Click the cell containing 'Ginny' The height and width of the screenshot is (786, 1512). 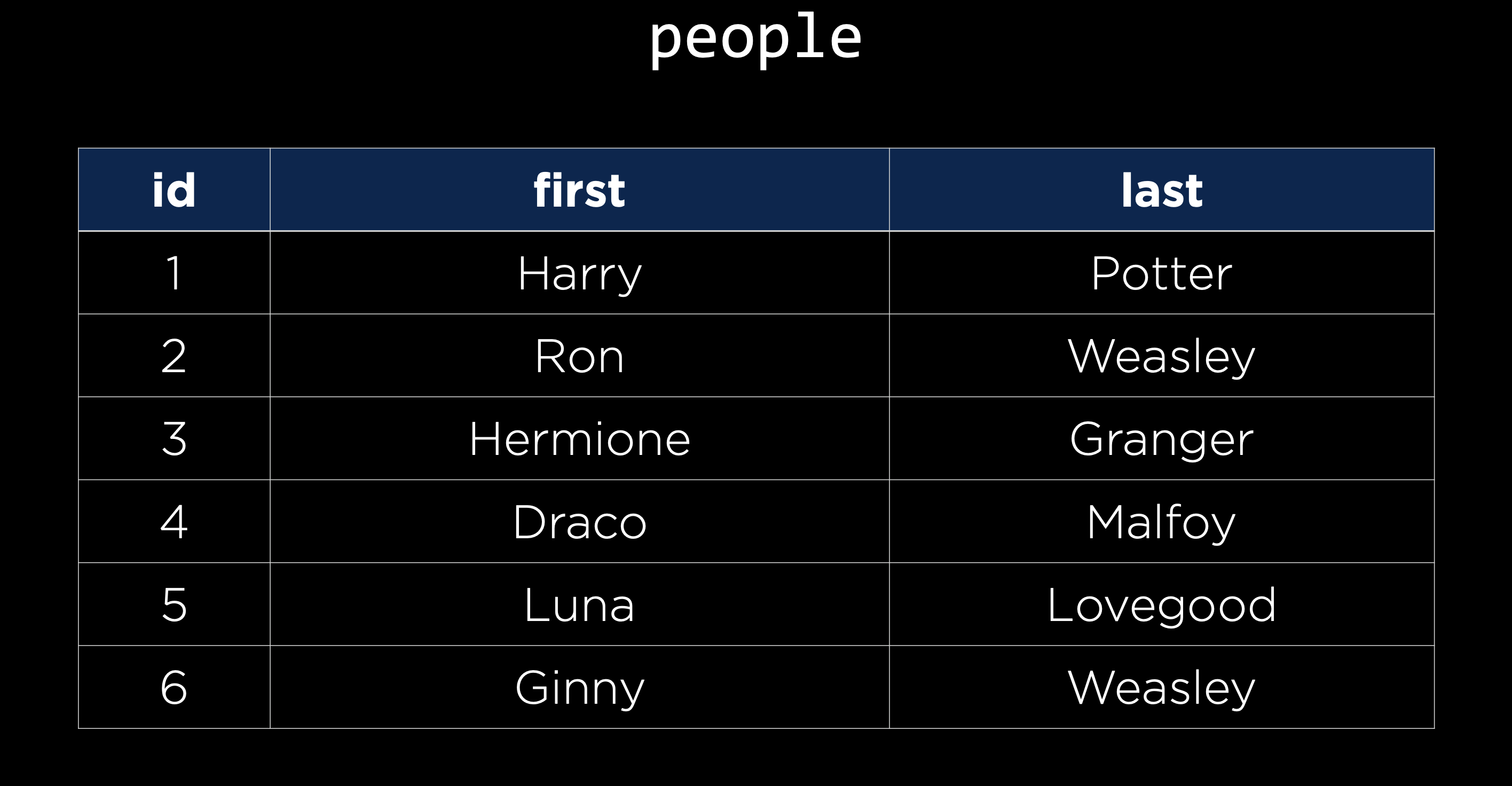click(x=579, y=687)
